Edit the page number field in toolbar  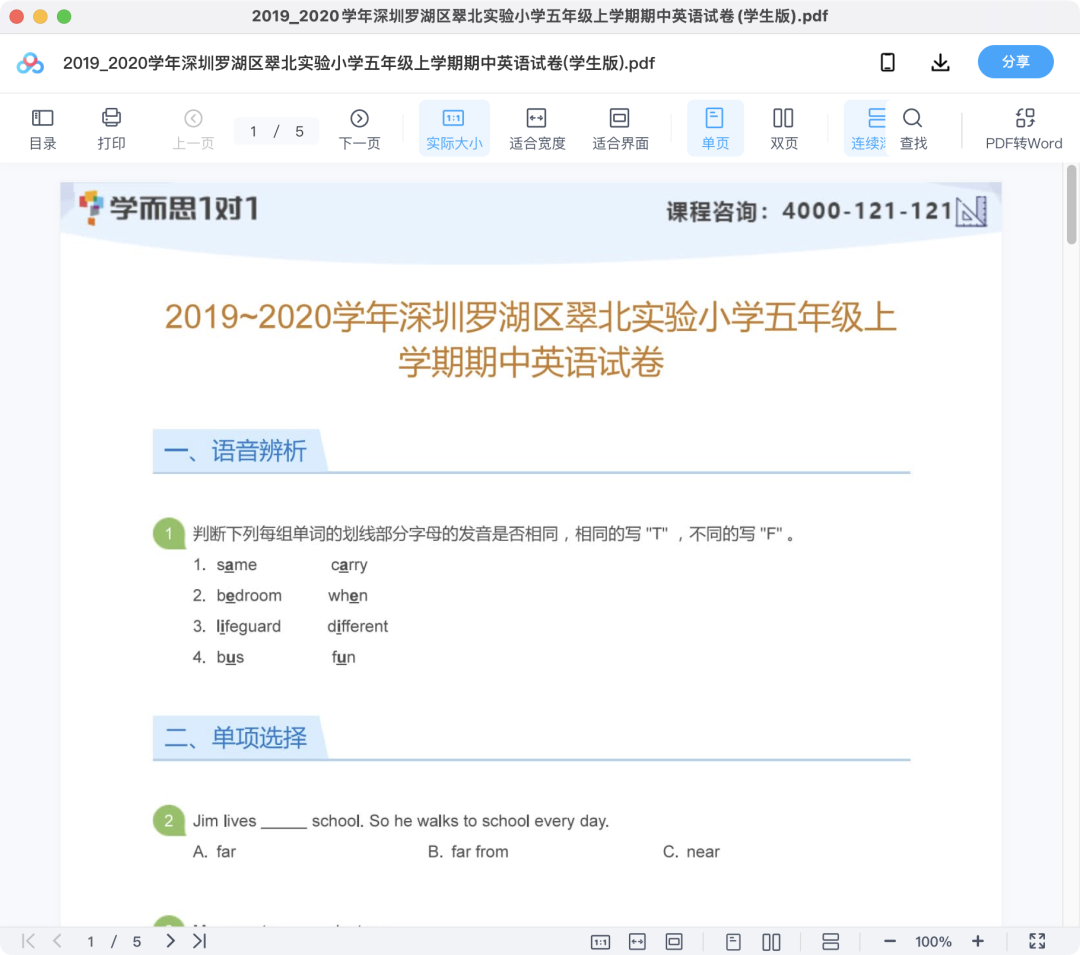pos(253,132)
